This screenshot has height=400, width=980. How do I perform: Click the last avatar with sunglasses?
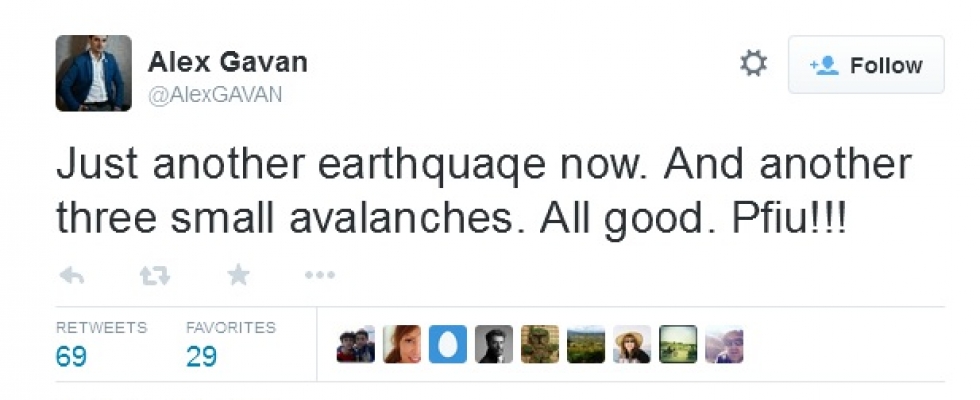[x=724, y=345]
